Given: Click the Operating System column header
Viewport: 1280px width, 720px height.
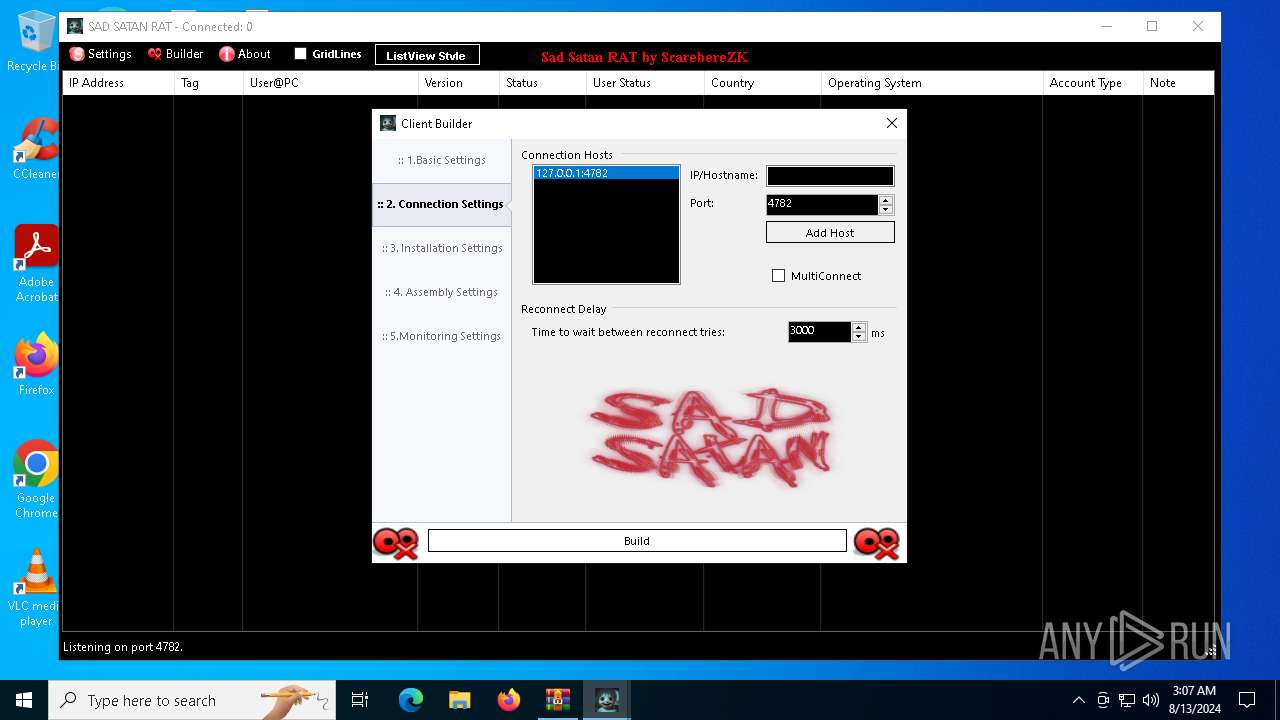Looking at the screenshot, I should pyautogui.click(x=932, y=83).
